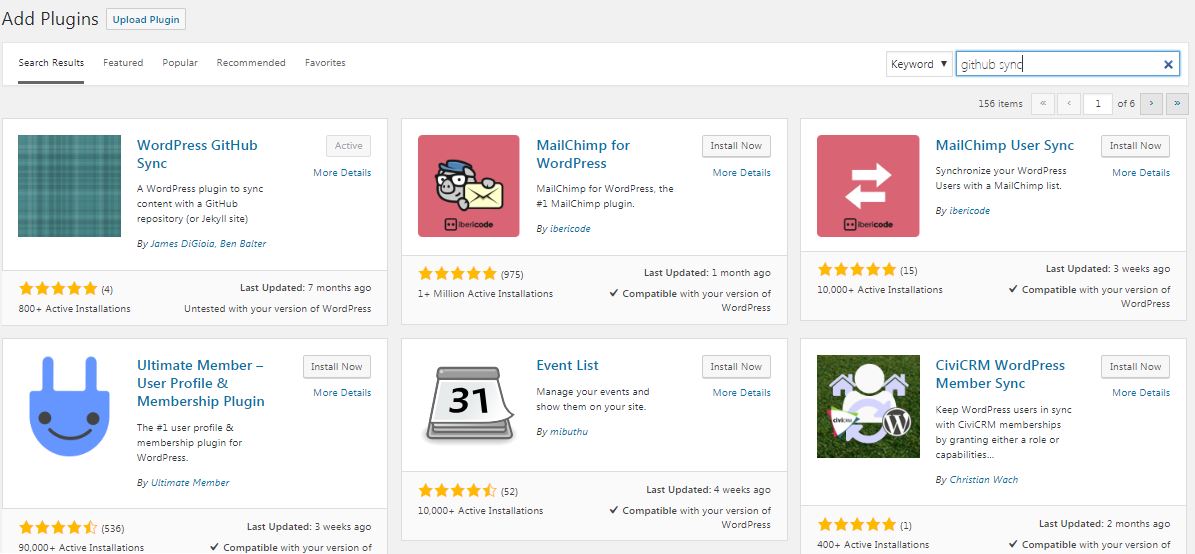
Task: Click the star rating of CiviCRM Member Sync
Action: click(857, 524)
